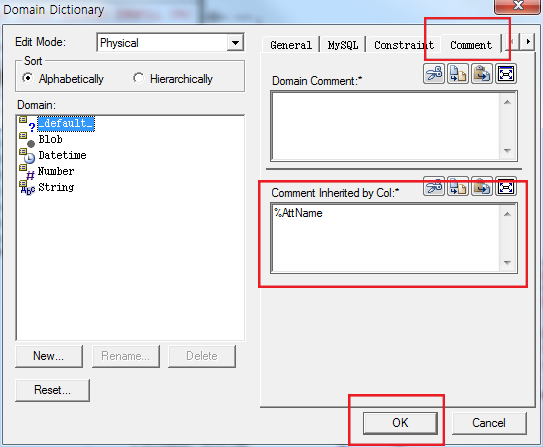Close the Domain Dictionary dialog

tap(517, 6)
